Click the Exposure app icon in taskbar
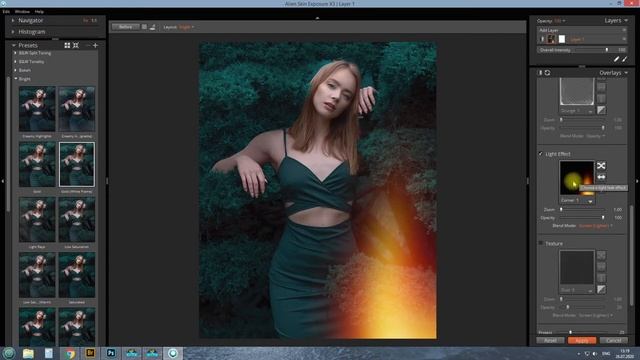640x360 pixels. (173, 353)
